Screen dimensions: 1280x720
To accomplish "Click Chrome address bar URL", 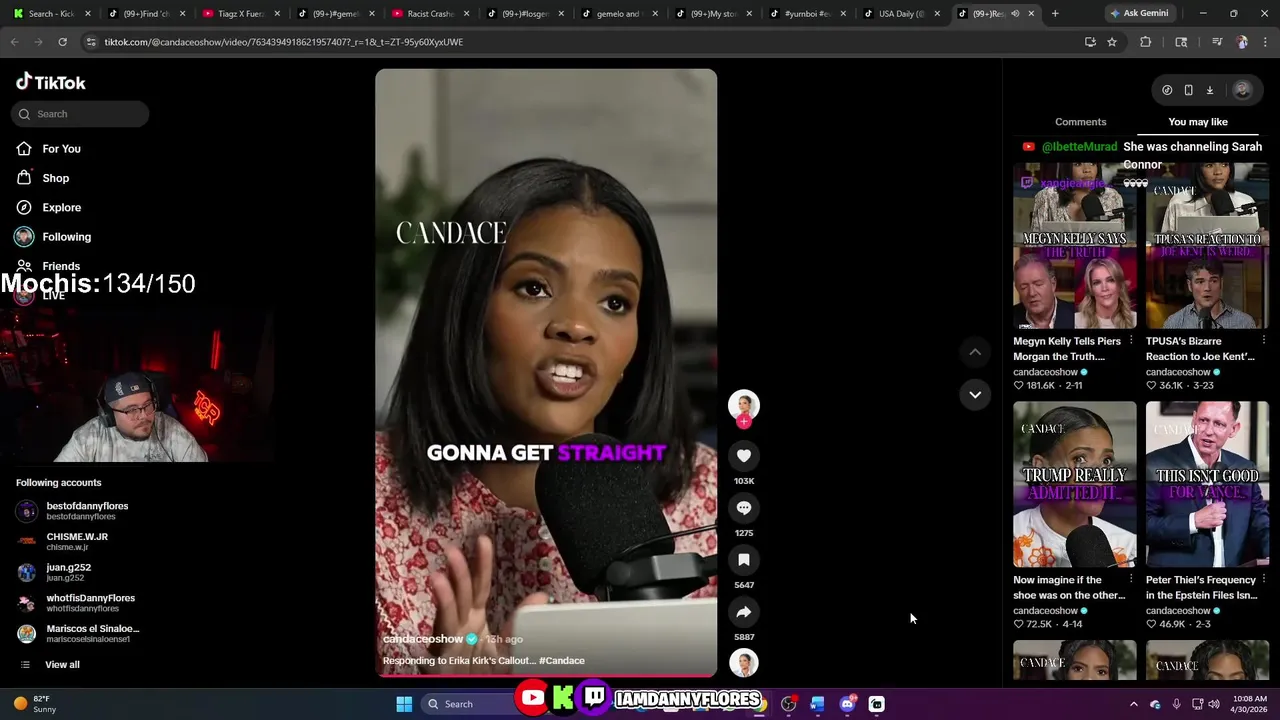I will click(x=284, y=42).
